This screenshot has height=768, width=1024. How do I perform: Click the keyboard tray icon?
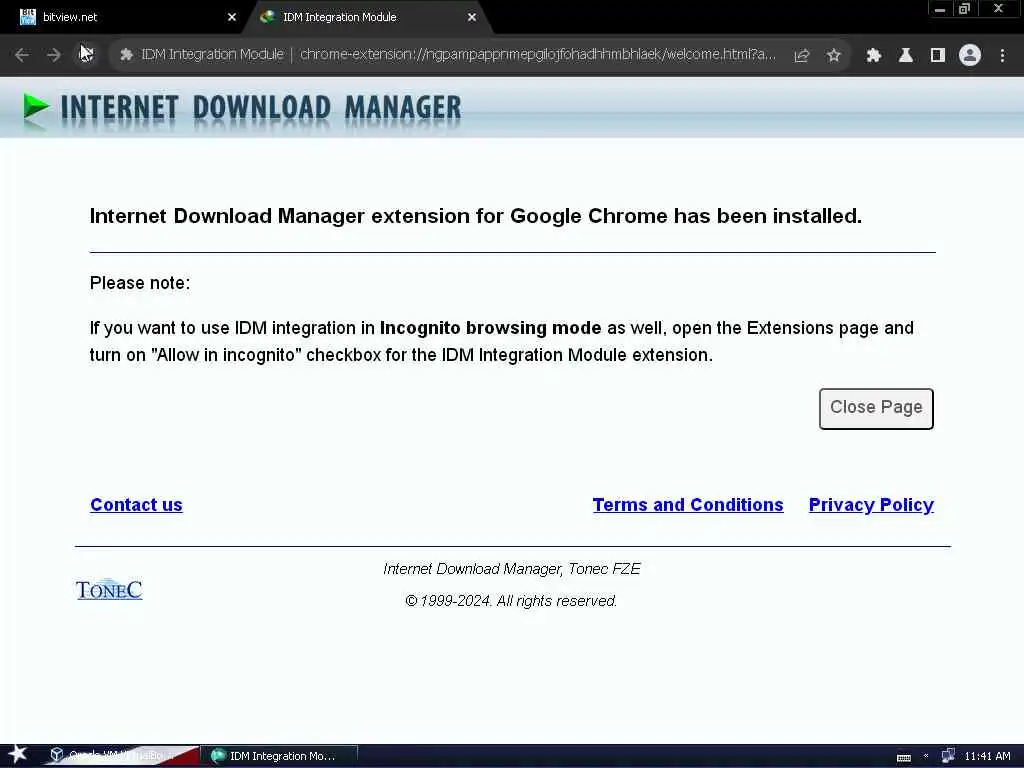pos(904,757)
